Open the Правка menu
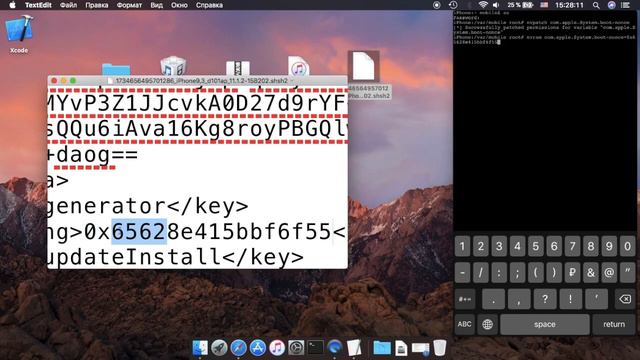 coord(97,5)
